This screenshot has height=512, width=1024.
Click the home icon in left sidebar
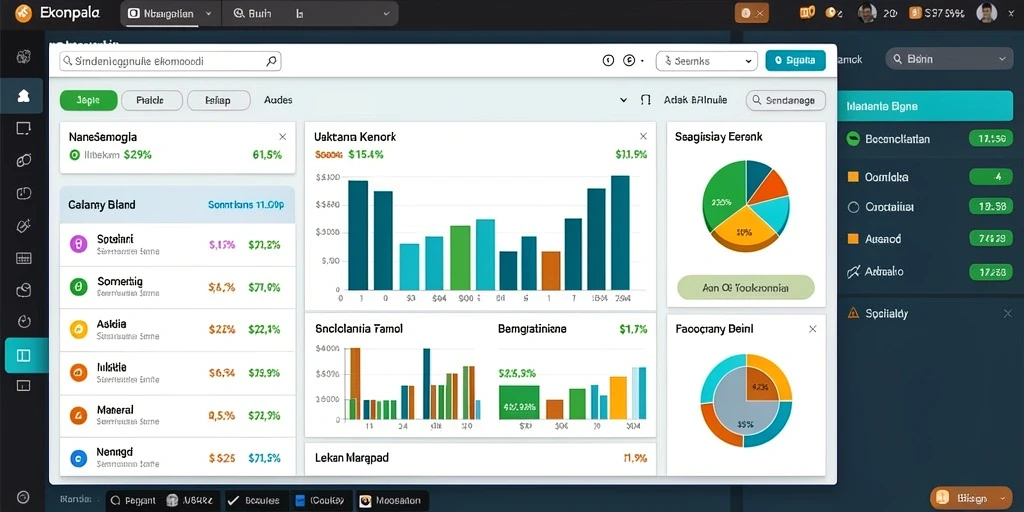pos(24,96)
